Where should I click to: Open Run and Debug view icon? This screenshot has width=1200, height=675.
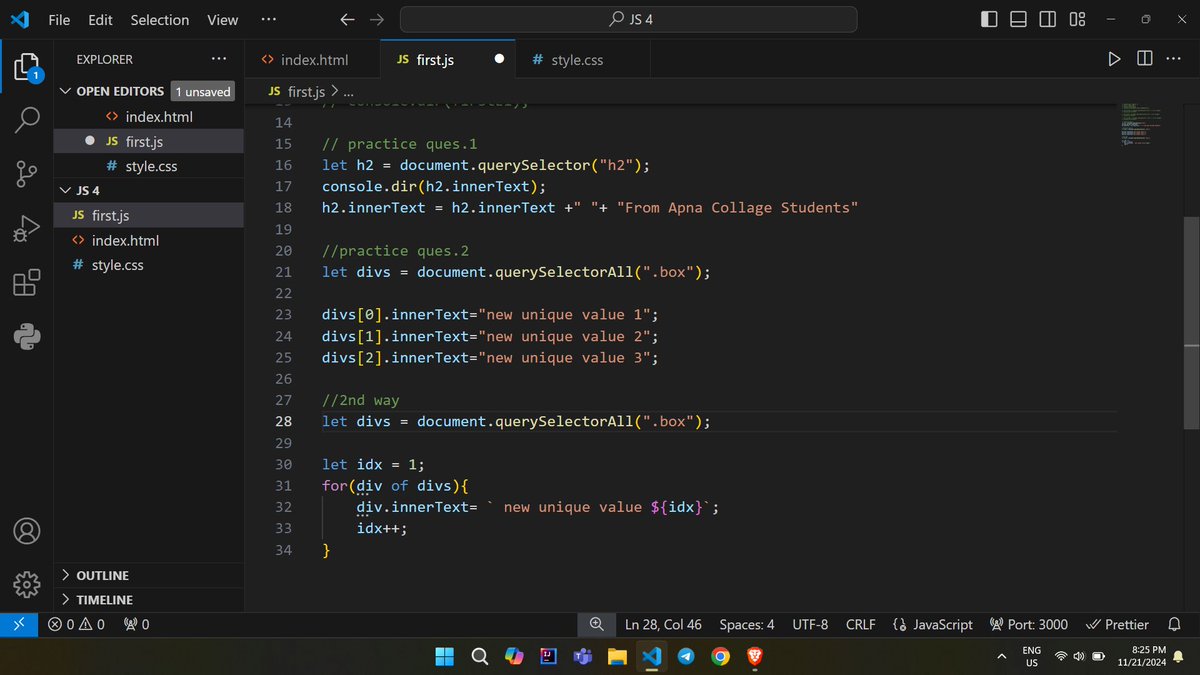click(27, 228)
